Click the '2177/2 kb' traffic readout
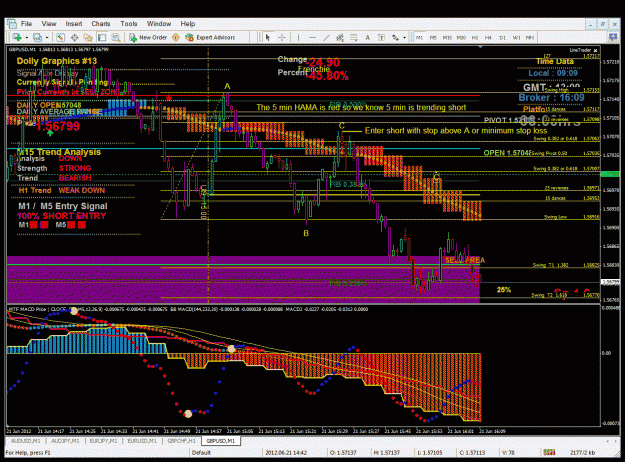 click(x=582, y=452)
